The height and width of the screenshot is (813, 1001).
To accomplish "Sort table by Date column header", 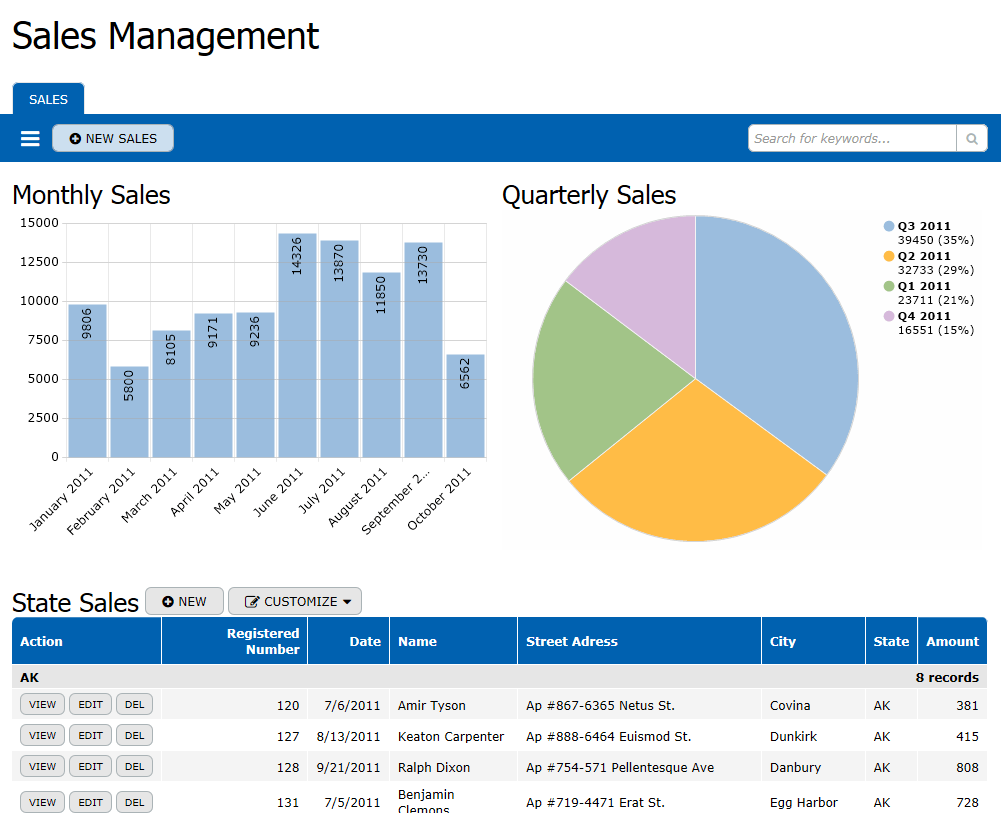I will [365, 641].
